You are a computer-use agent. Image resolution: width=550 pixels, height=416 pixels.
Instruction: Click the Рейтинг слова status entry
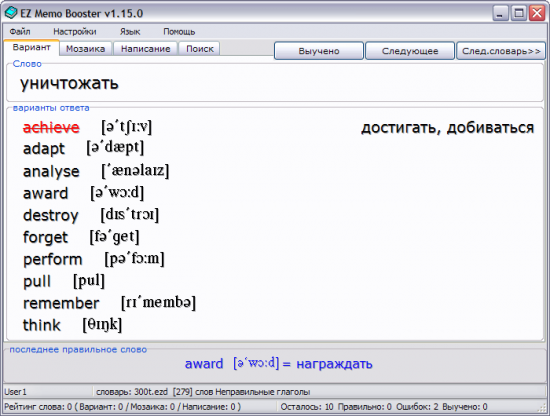pyautogui.click(x=122, y=407)
